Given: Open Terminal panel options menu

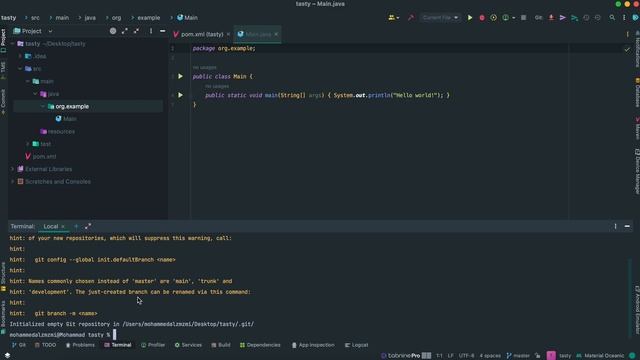Looking at the screenshot, I should 616,226.
